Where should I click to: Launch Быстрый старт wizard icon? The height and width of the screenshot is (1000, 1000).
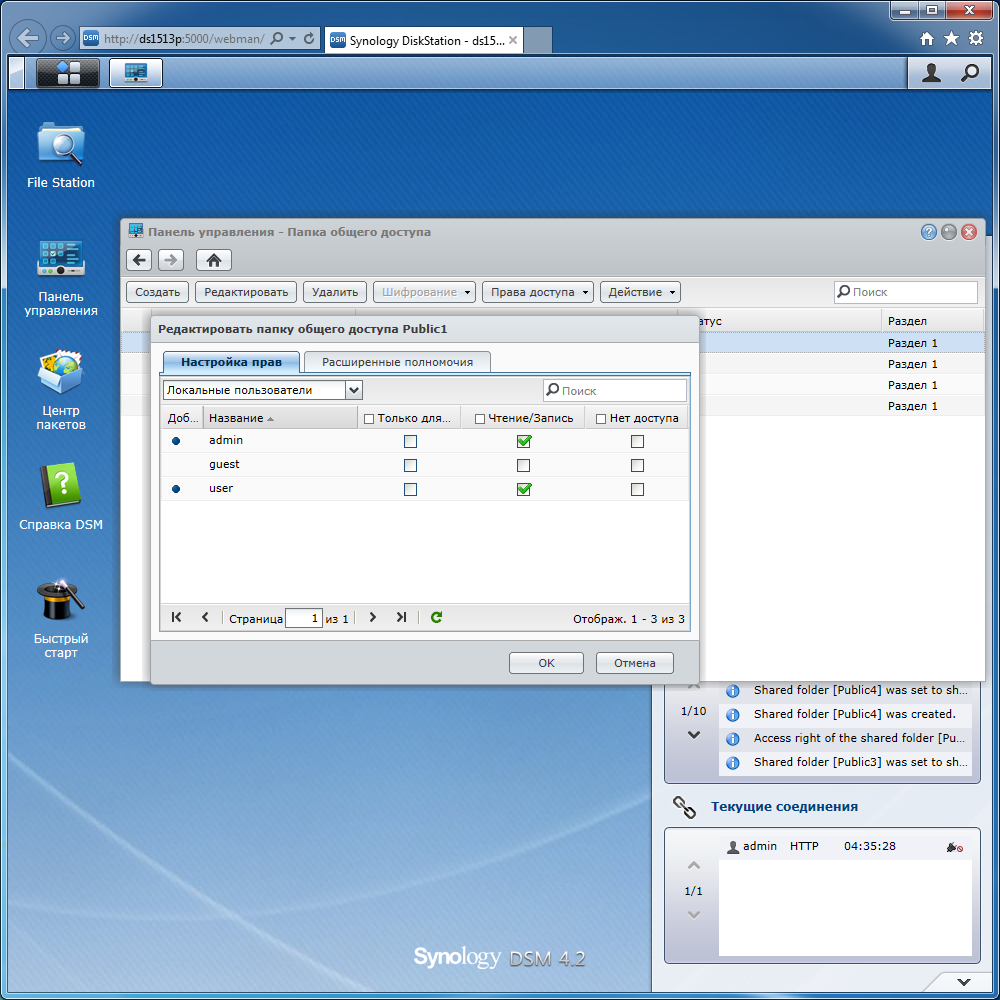pyautogui.click(x=61, y=618)
